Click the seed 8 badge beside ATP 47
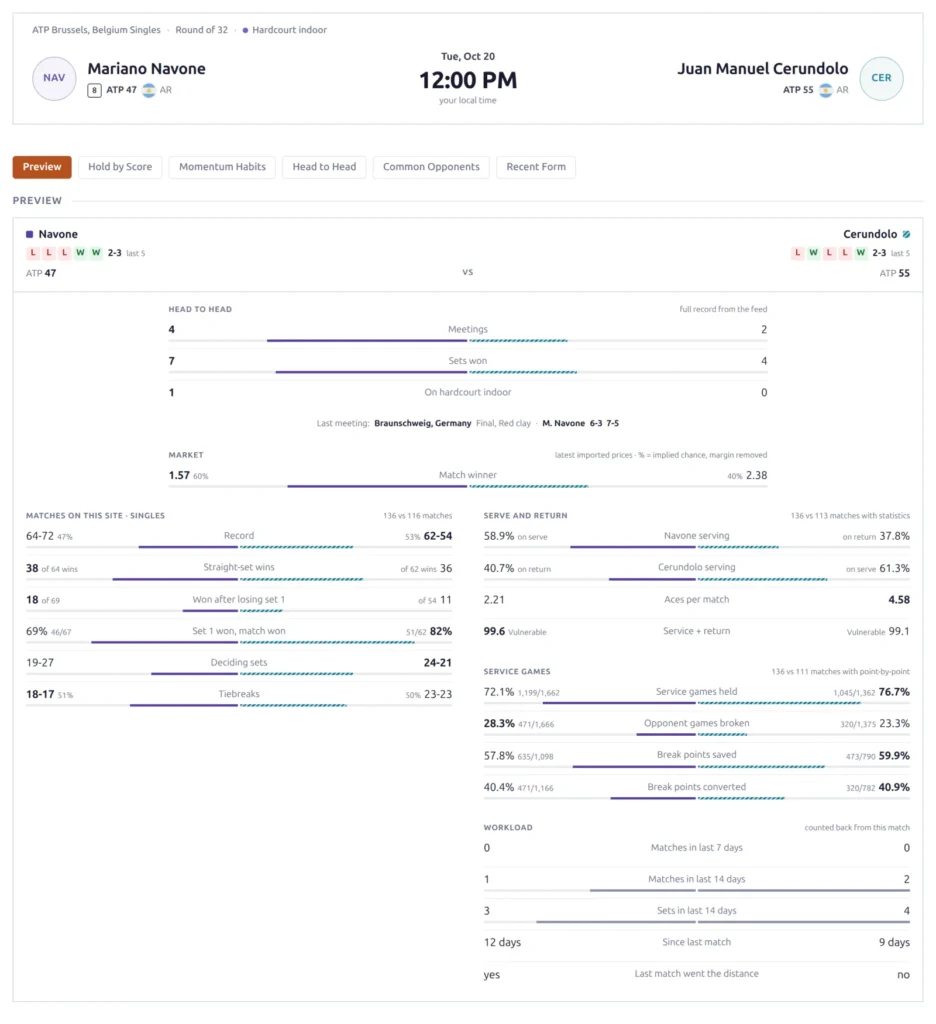This screenshot has height=1024, width=936. [x=95, y=90]
